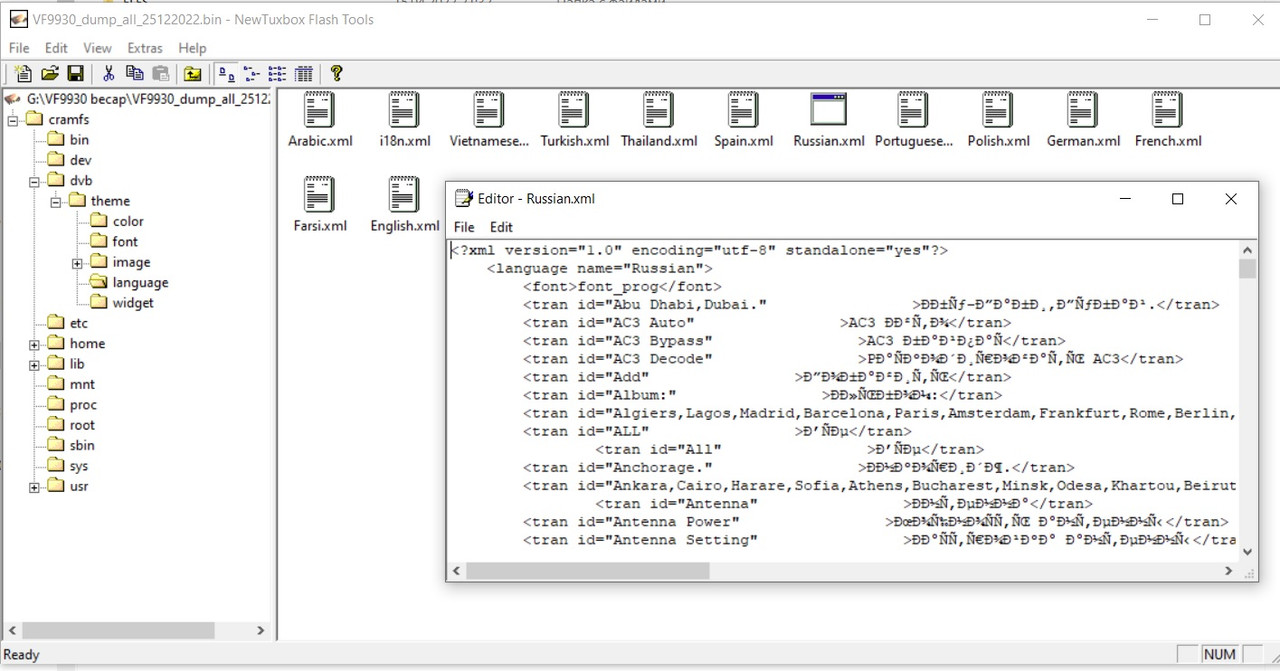1280x671 pixels.
Task: Expand the home folder node
Action: click(x=34, y=344)
